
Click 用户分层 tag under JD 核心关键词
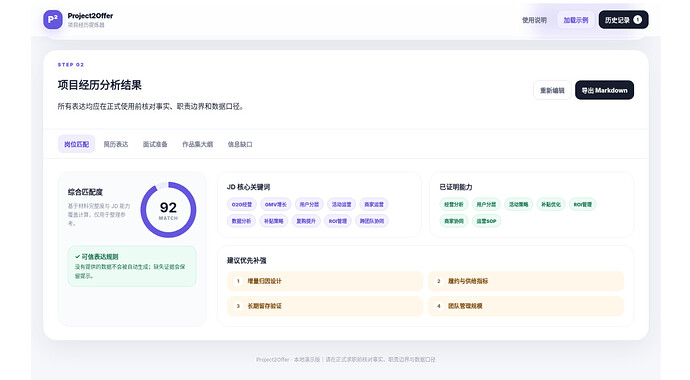coord(309,204)
